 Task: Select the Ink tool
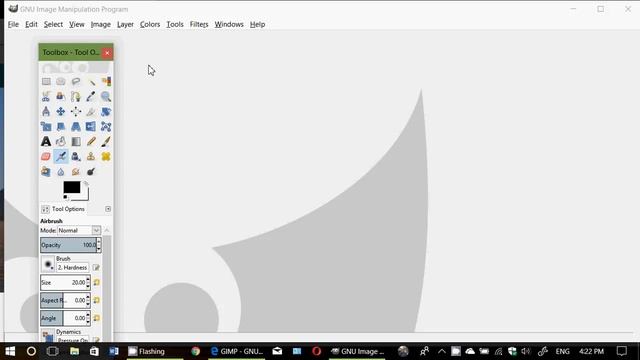point(76,156)
